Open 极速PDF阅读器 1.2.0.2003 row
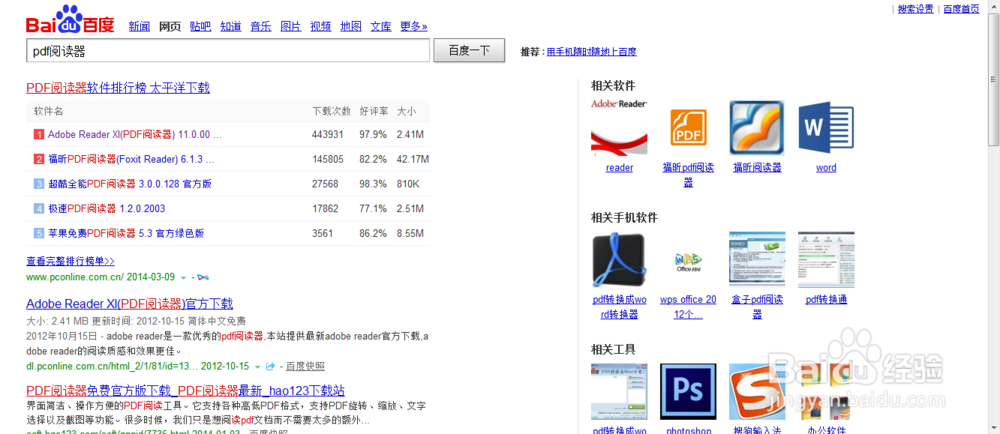This screenshot has height=434, width=1000. [x=107, y=208]
